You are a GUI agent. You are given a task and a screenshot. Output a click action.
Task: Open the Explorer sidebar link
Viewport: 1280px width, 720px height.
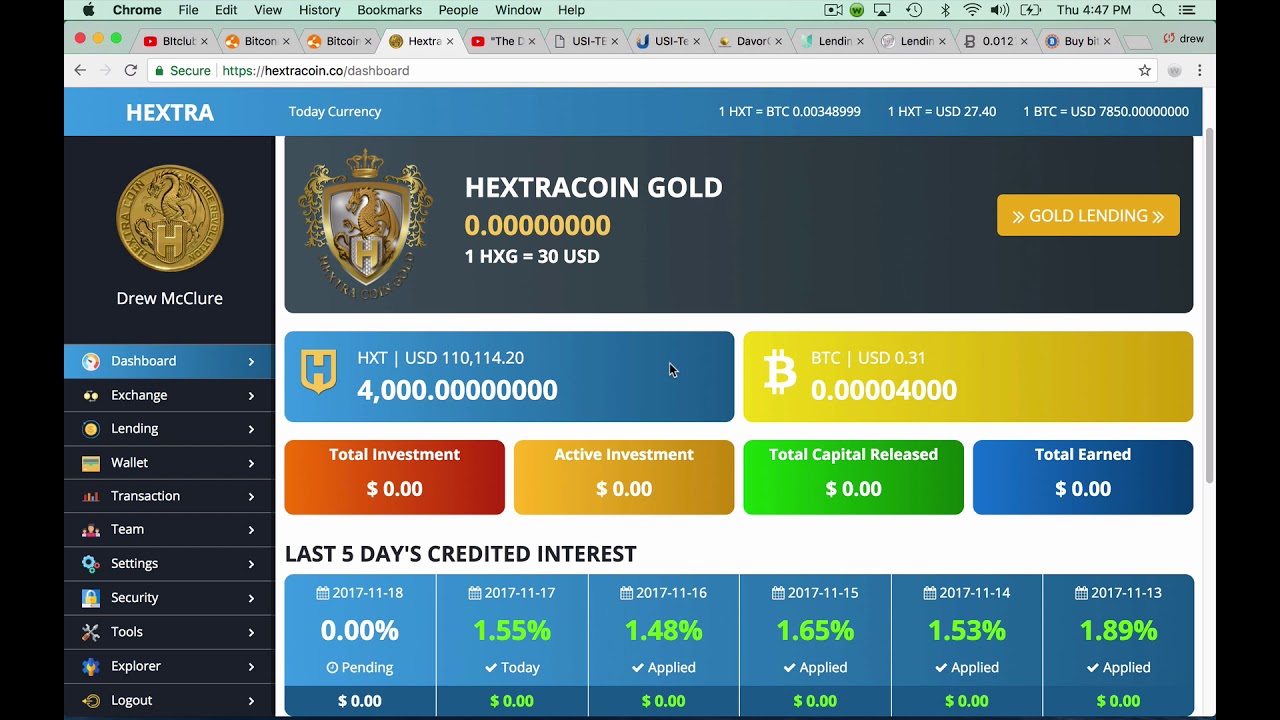click(x=169, y=666)
